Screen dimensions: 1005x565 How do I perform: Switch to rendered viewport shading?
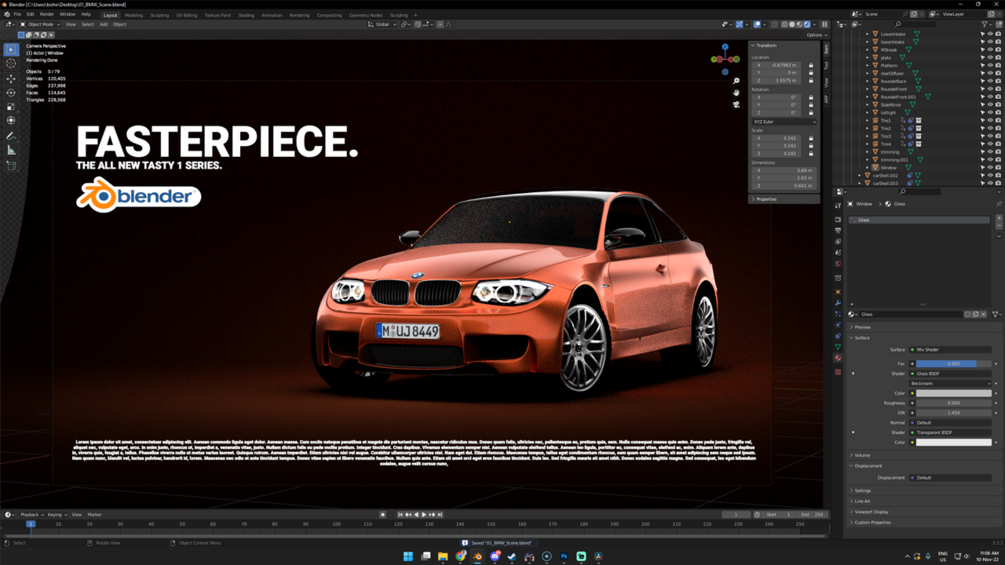807,24
